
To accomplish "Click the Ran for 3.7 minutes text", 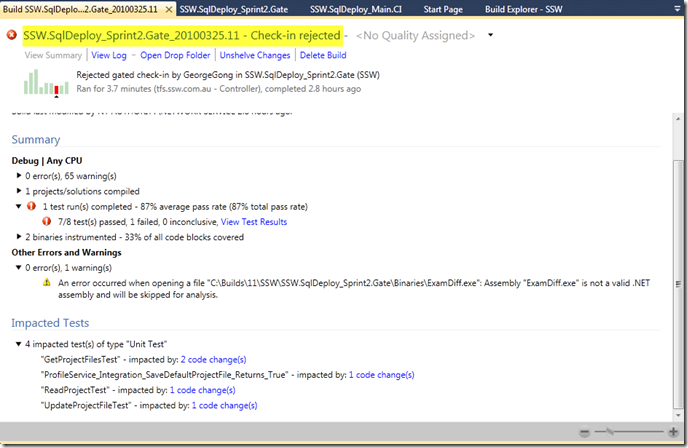I will tap(219, 89).
